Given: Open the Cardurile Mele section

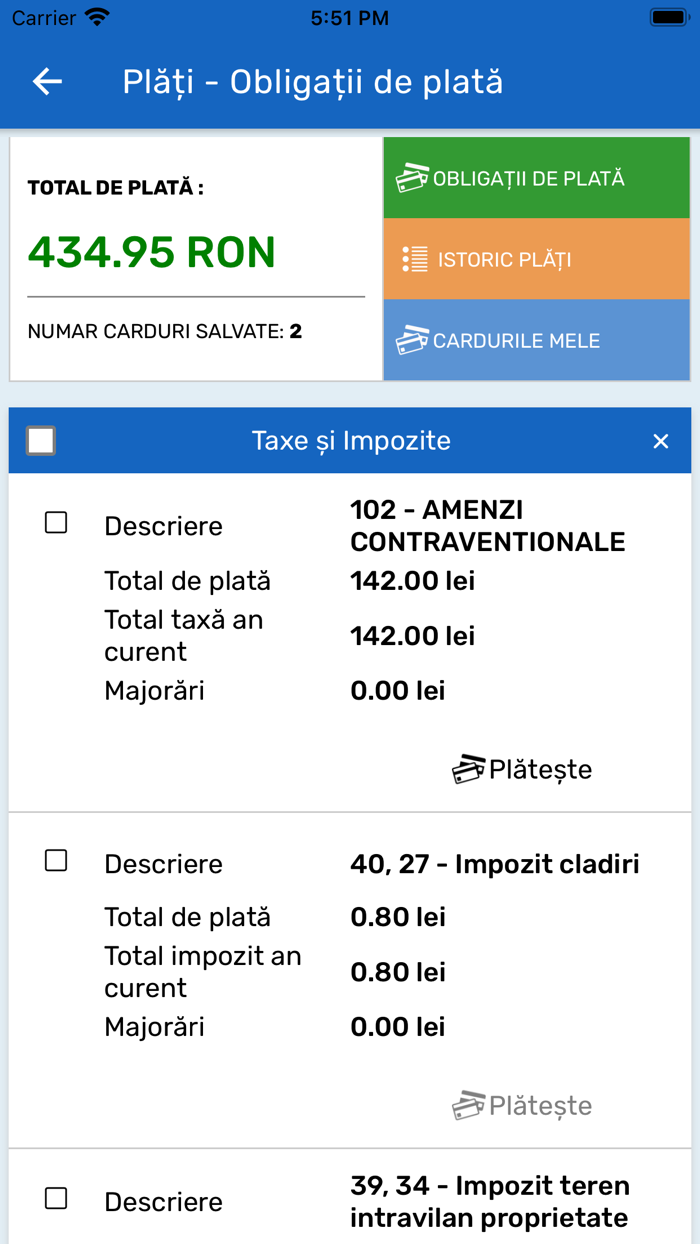Looking at the screenshot, I should (536, 340).
